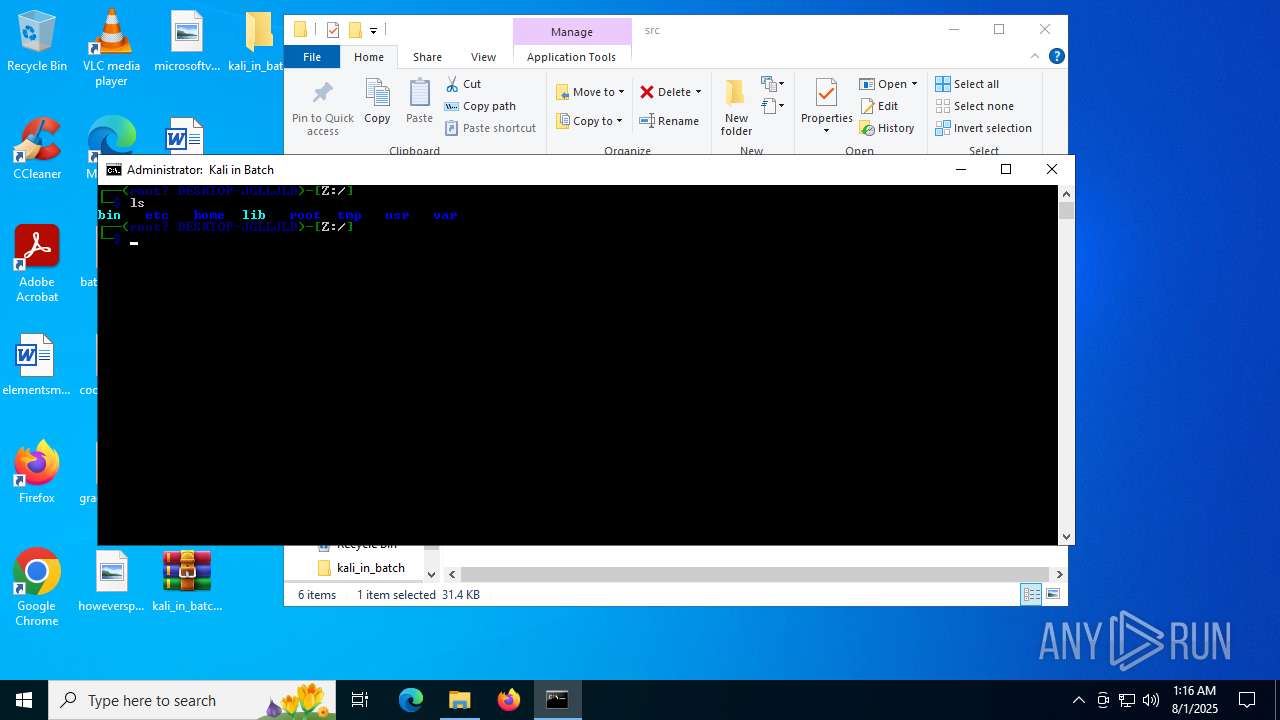Switch to Application Tools tab
1280x720 pixels.
(x=571, y=57)
